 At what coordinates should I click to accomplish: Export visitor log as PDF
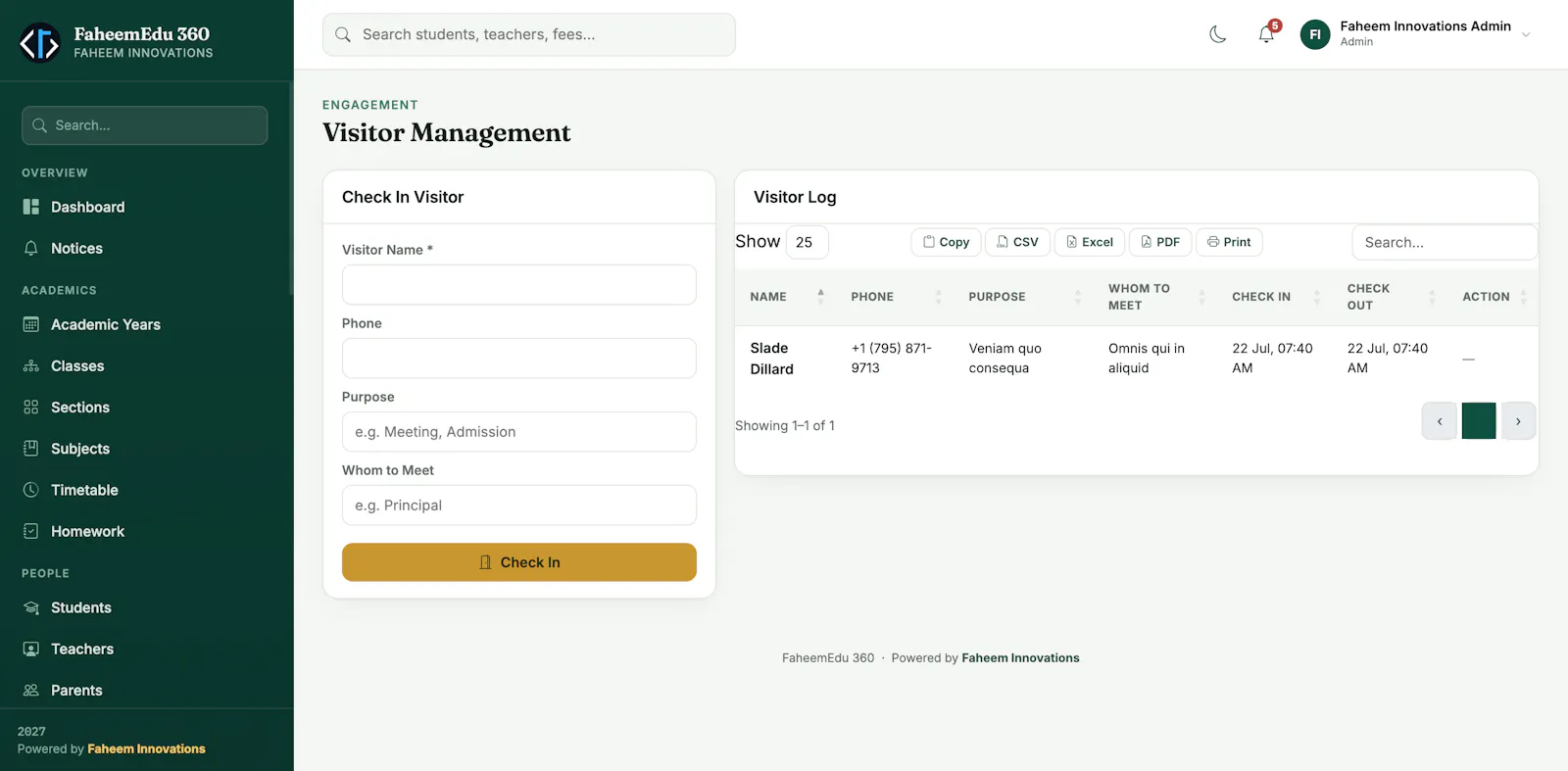point(1160,242)
